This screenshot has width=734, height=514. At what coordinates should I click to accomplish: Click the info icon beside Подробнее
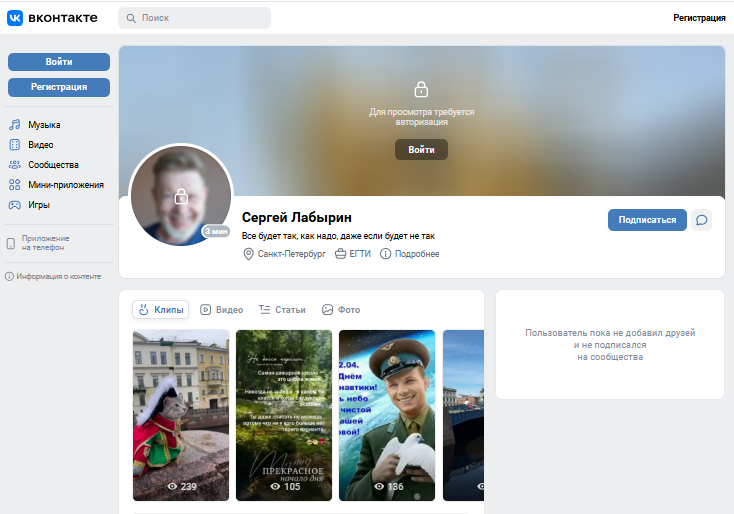[385, 254]
